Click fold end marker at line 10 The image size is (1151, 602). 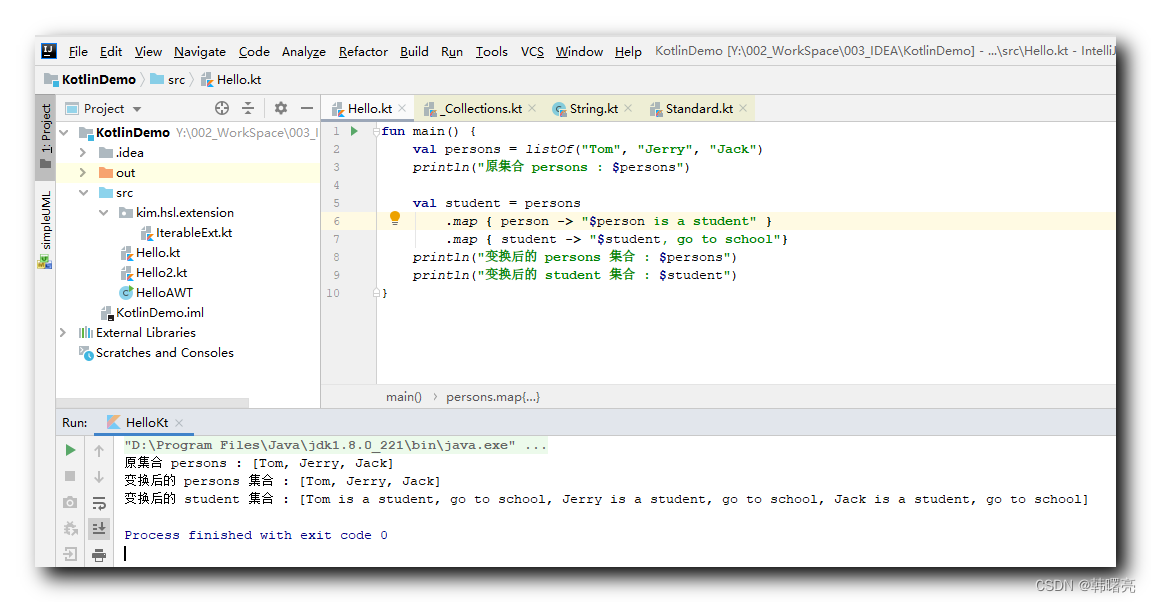point(376,293)
